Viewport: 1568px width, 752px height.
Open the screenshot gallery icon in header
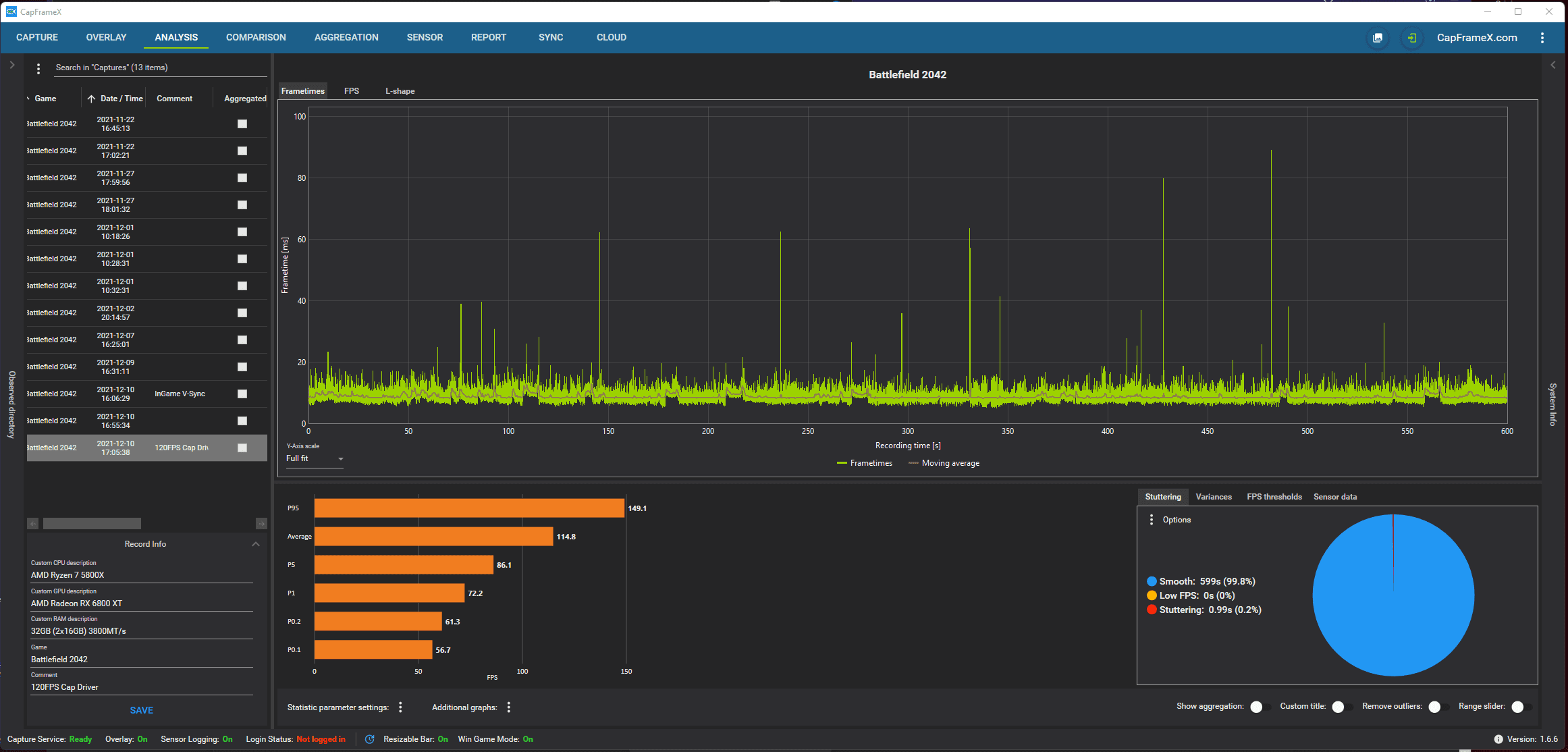1378,38
